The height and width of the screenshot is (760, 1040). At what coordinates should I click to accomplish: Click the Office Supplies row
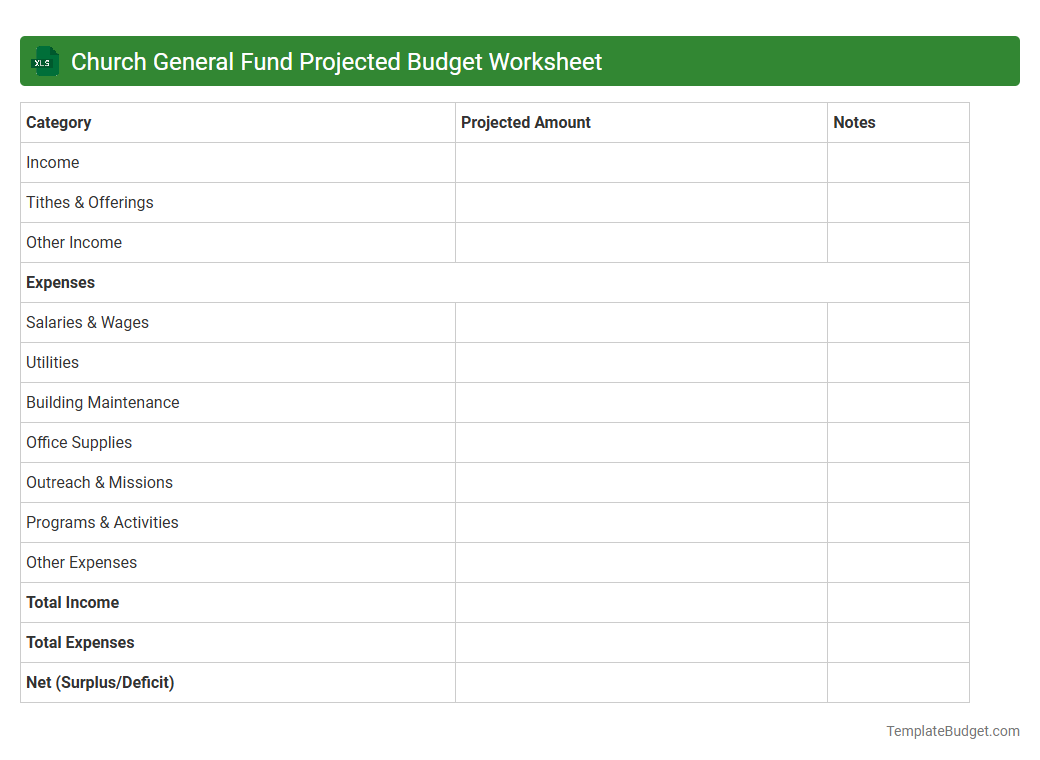[x=79, y=442]
